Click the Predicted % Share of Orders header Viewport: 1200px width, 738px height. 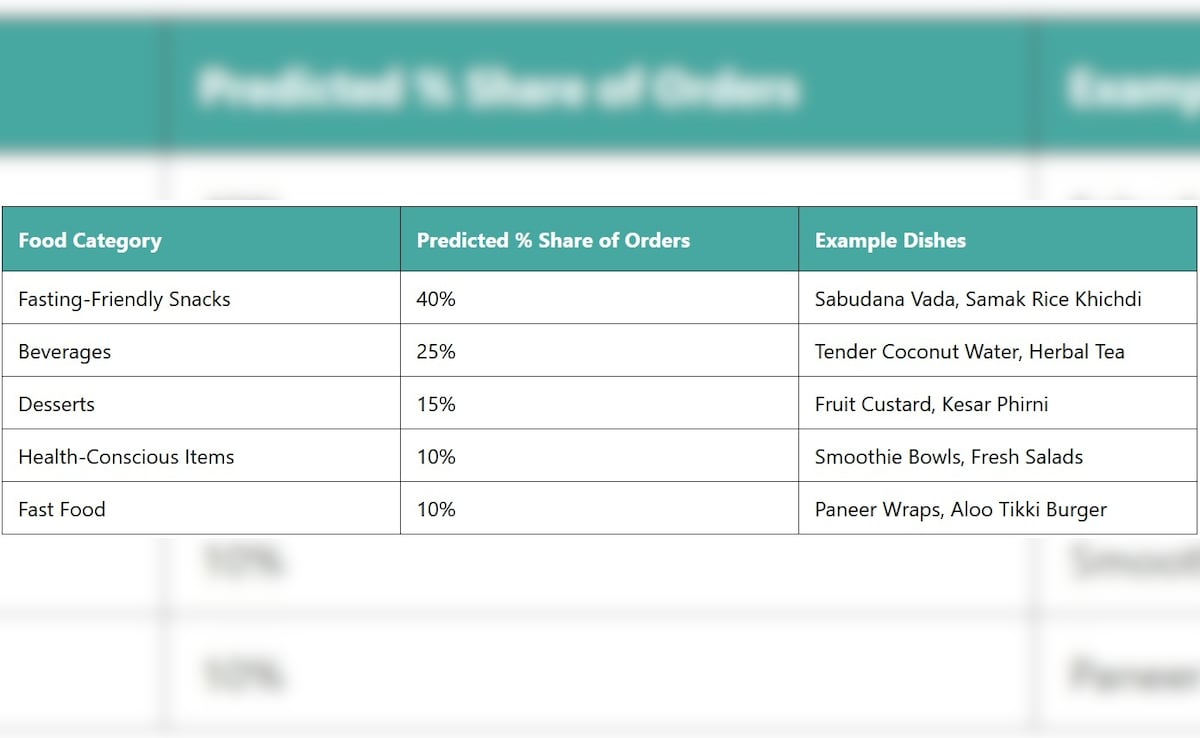[553, 240]
